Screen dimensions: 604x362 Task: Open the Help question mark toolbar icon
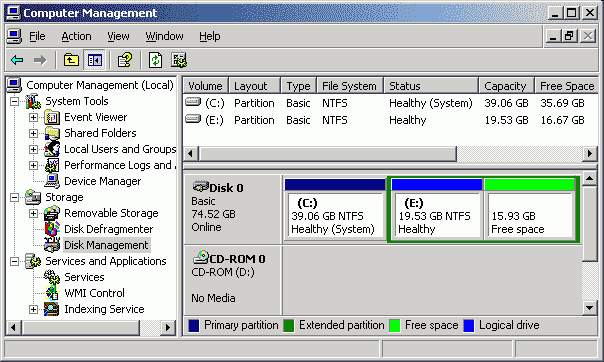click(125, 60)
